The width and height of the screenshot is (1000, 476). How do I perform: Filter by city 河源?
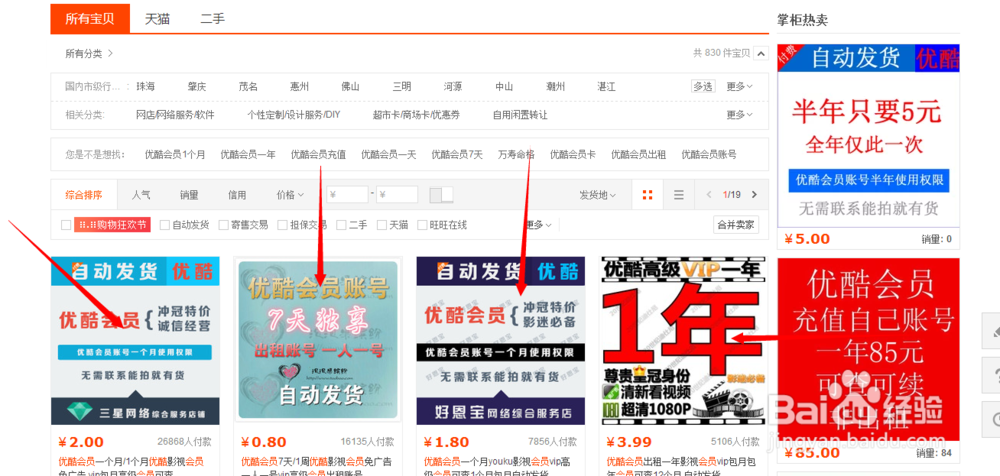453,86
